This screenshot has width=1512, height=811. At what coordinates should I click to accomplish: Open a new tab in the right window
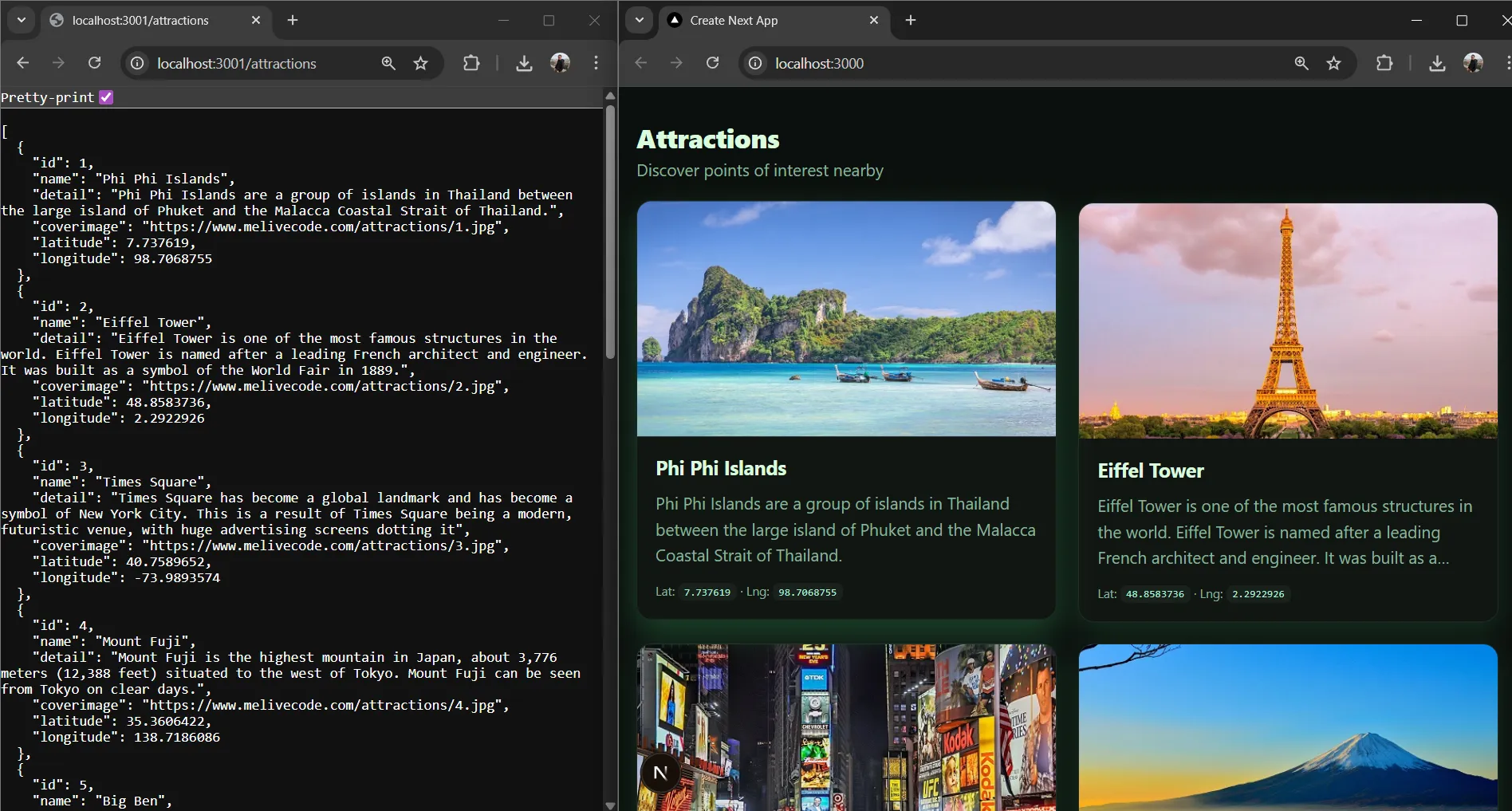point(910,20)
